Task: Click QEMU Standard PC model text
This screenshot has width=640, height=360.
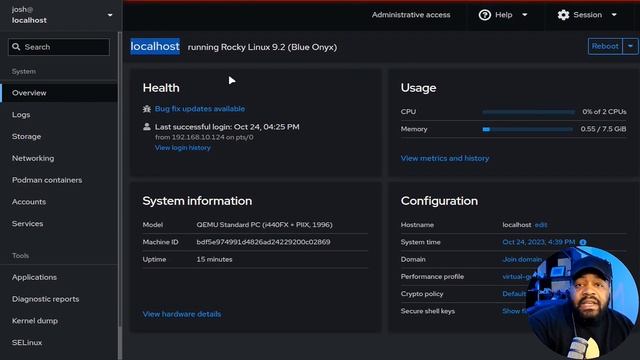Action: pos(264,225)
